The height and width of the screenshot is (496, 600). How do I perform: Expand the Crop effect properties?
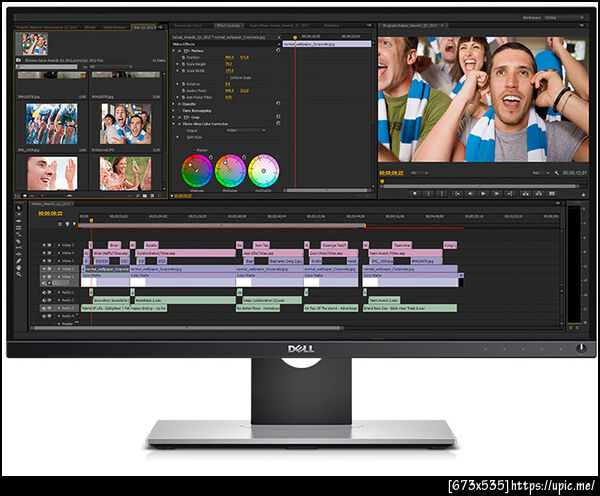pos(174,117)
